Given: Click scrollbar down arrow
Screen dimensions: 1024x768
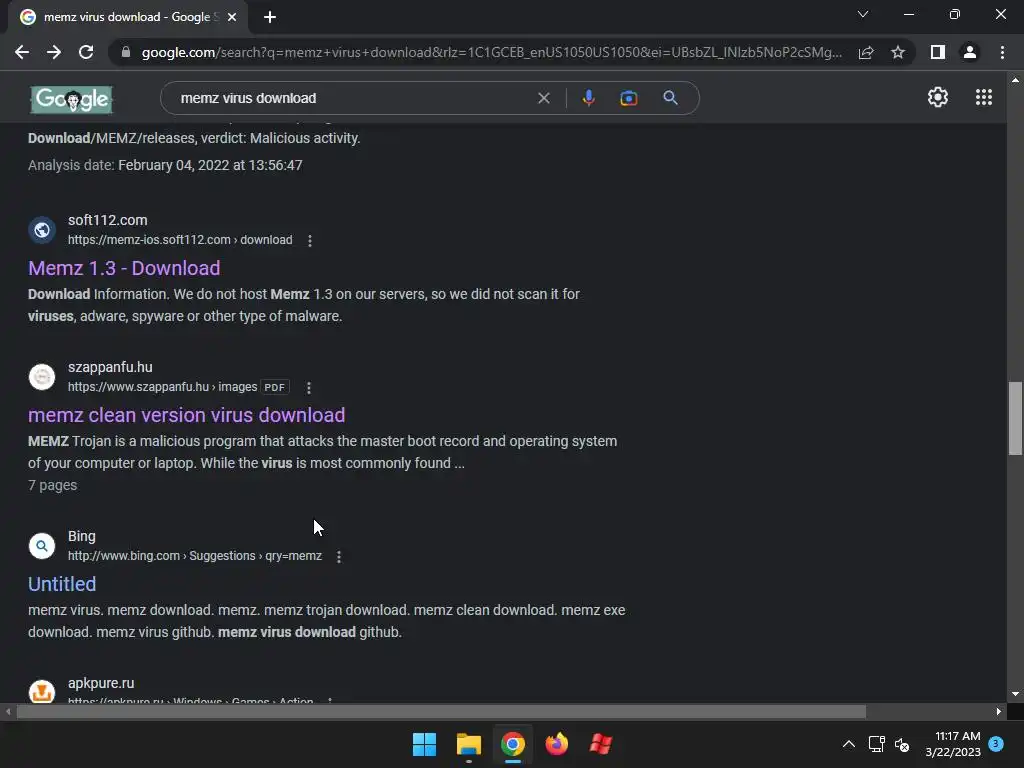Looking at the screenshot, I should coord(1015,694).
